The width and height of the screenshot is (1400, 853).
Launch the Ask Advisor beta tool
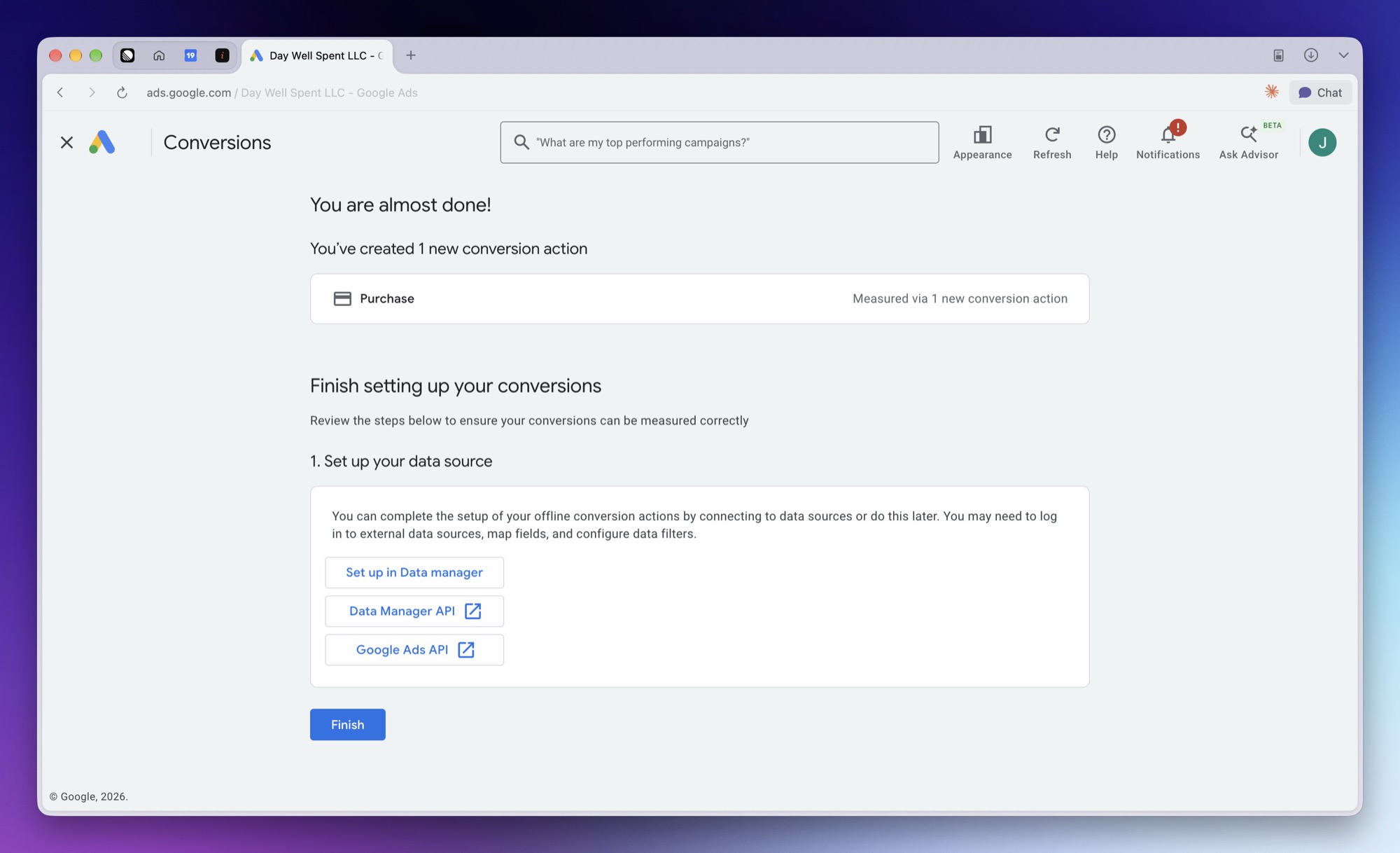tap(1249, 142)
